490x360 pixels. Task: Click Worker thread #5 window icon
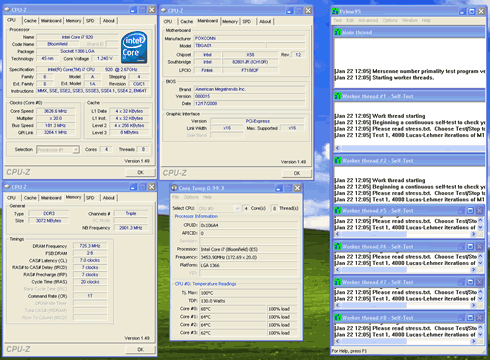337,211
